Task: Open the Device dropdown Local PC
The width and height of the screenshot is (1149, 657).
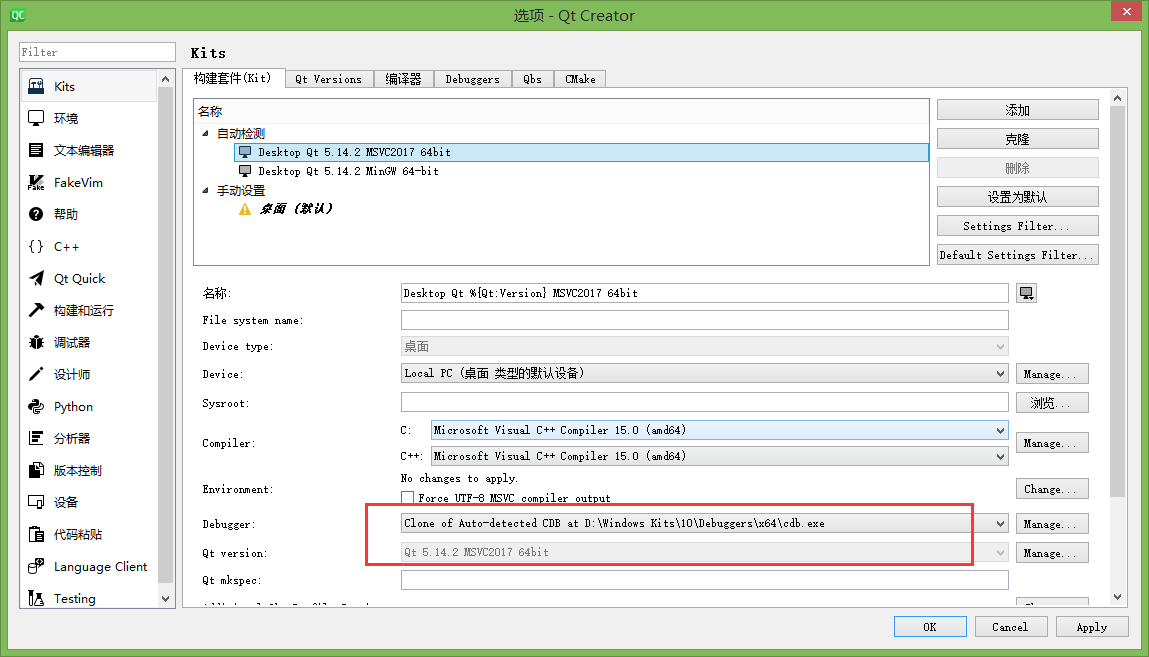Action: coord(704,373)
